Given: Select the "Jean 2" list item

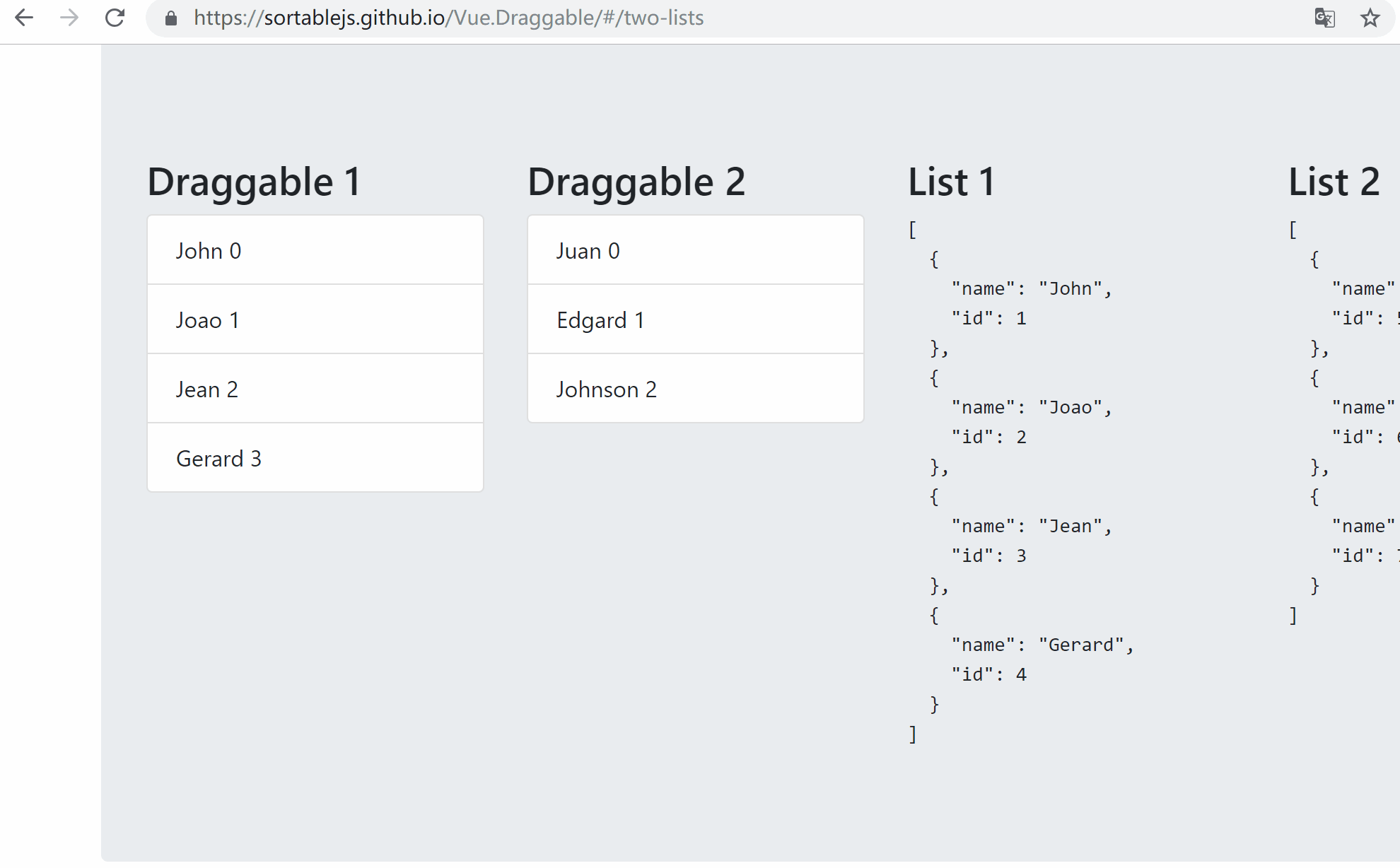Looking at the screenshot, I should pyautogui.click(x=315, y=389).
